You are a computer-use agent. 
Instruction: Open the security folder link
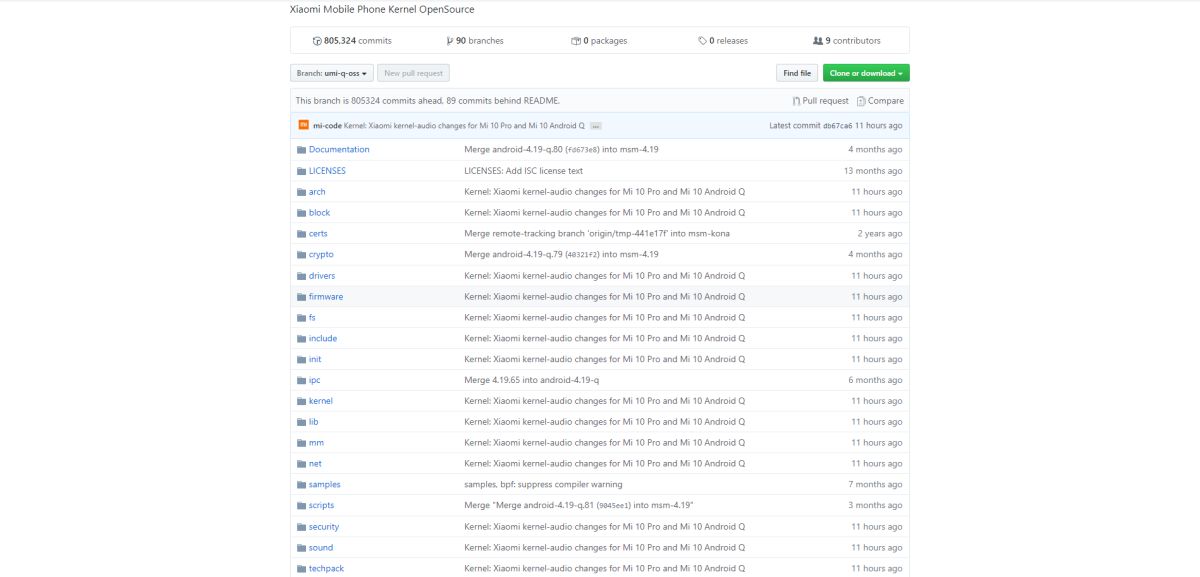(x=324, y=528)
